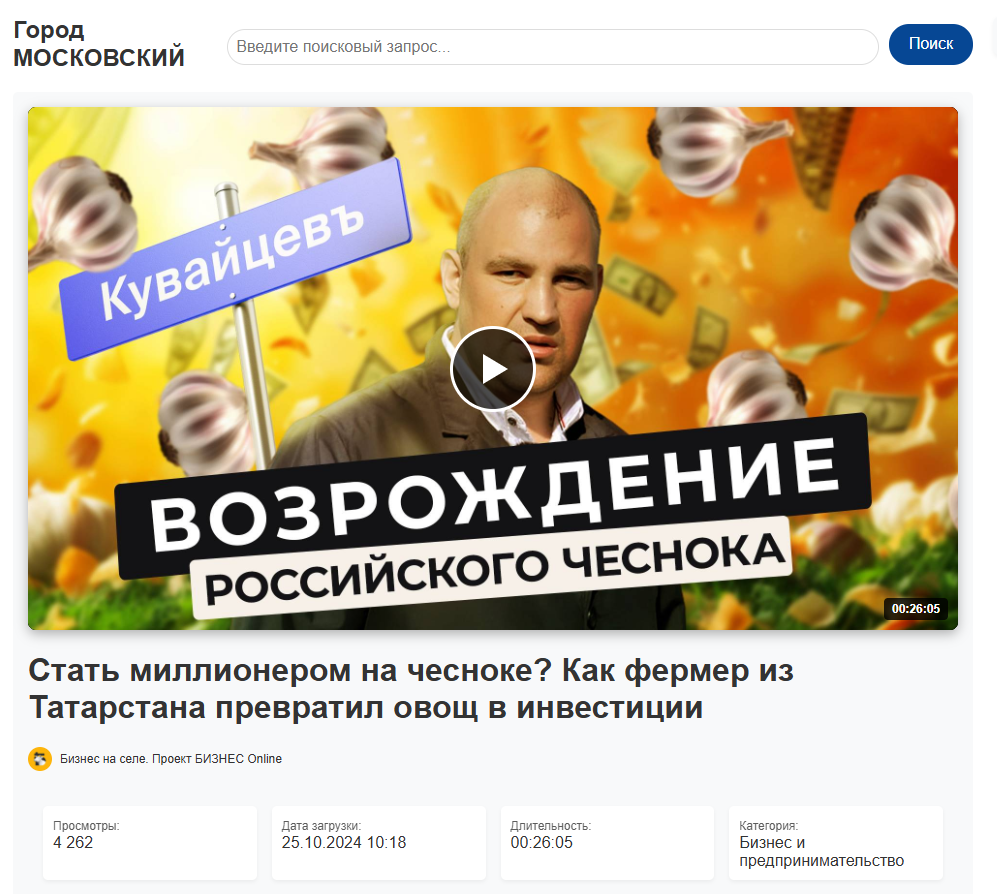This screenshot has height=894, width=997.
Task: Click the Кувайцевъ street sign in thumbnail
Action: coord(235,259)
